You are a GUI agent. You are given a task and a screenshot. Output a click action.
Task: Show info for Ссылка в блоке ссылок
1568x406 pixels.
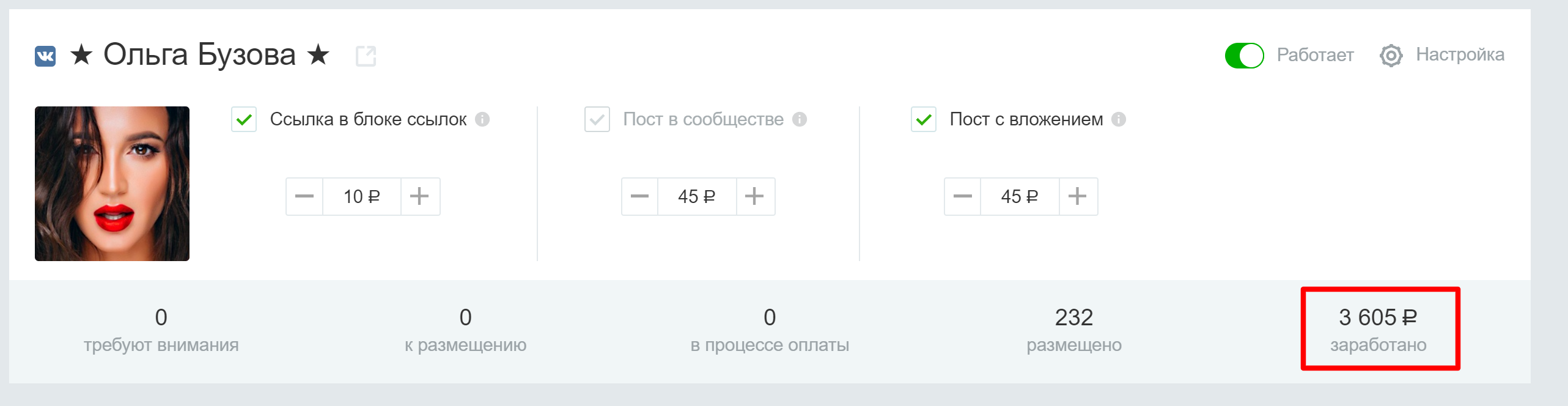point(482,119)
